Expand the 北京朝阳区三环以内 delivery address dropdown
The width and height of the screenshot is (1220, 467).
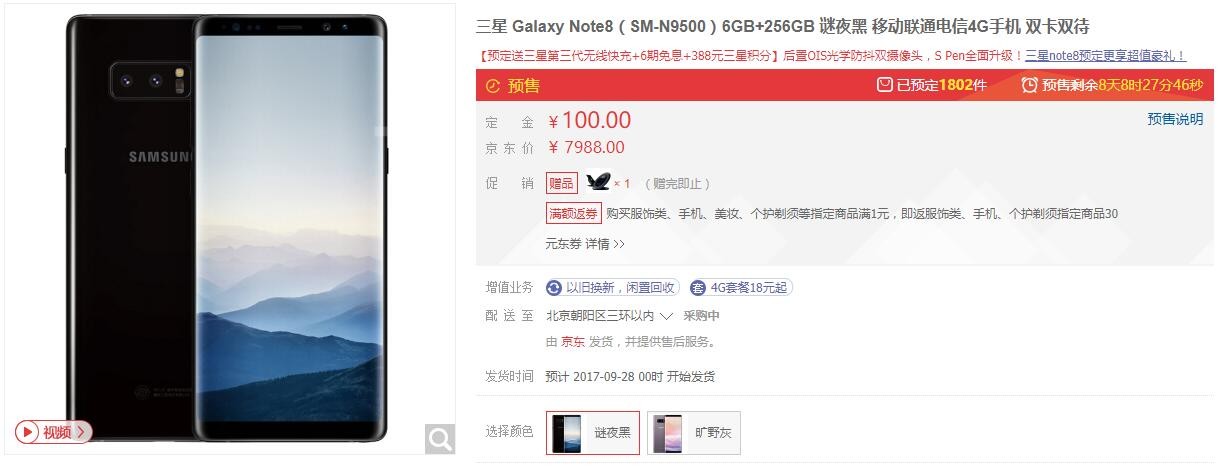[609, 316]
